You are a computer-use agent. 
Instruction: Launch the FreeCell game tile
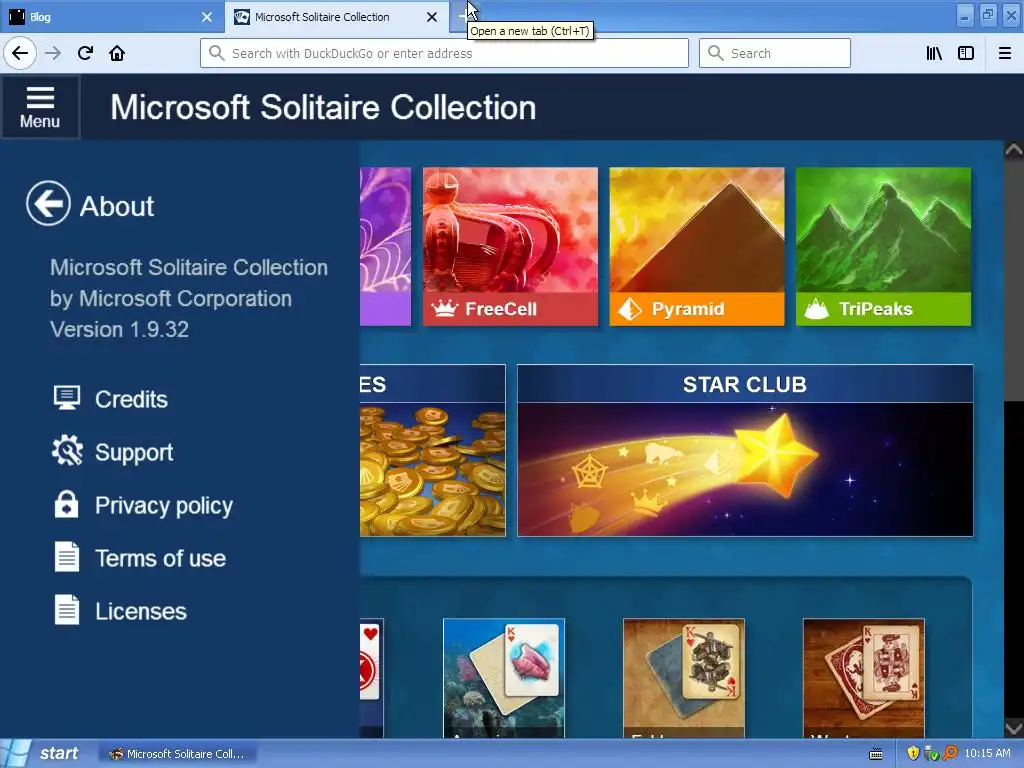510,246
